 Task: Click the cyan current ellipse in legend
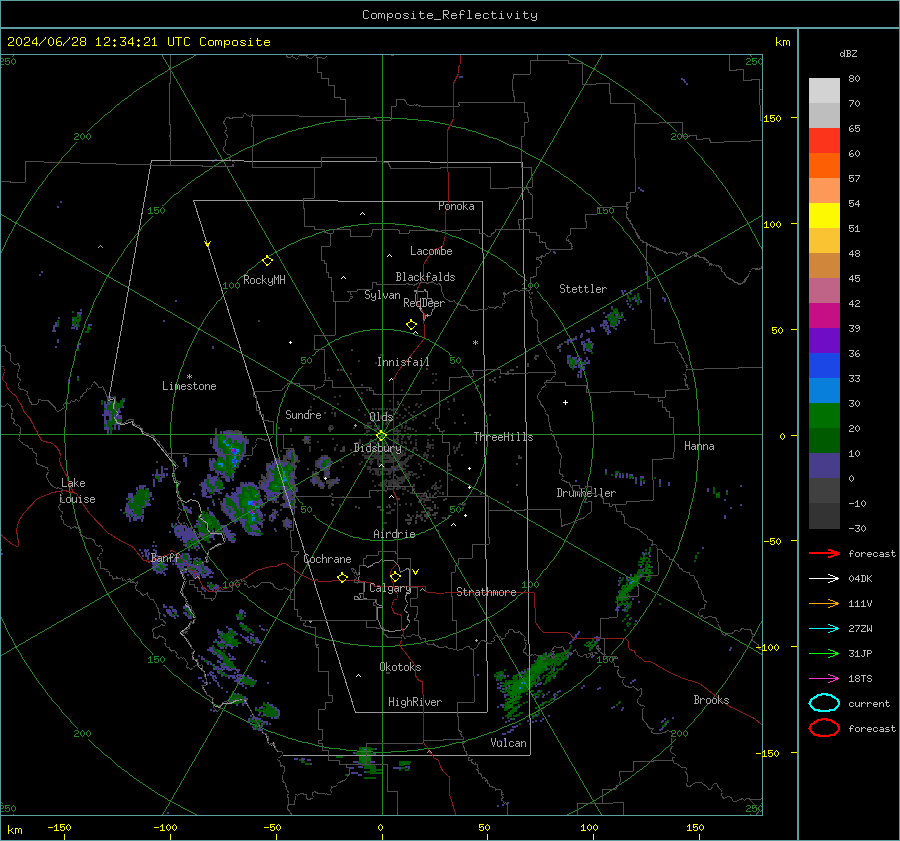point(824,703)
